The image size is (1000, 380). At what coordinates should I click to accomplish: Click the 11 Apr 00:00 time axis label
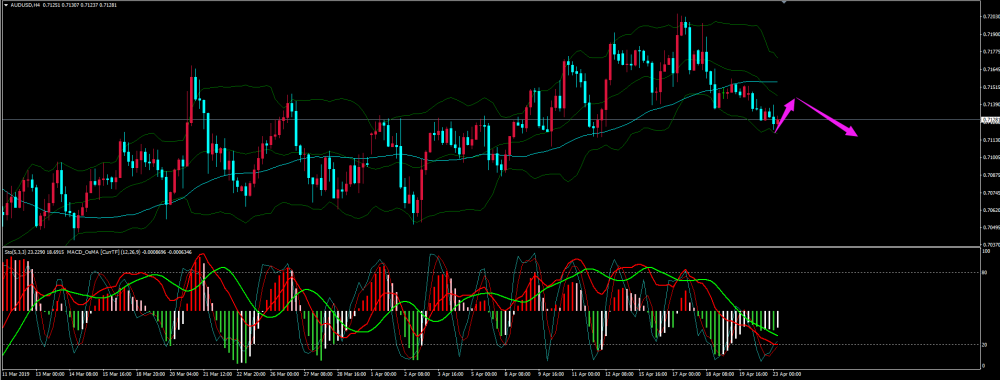(x=586, y=374)
